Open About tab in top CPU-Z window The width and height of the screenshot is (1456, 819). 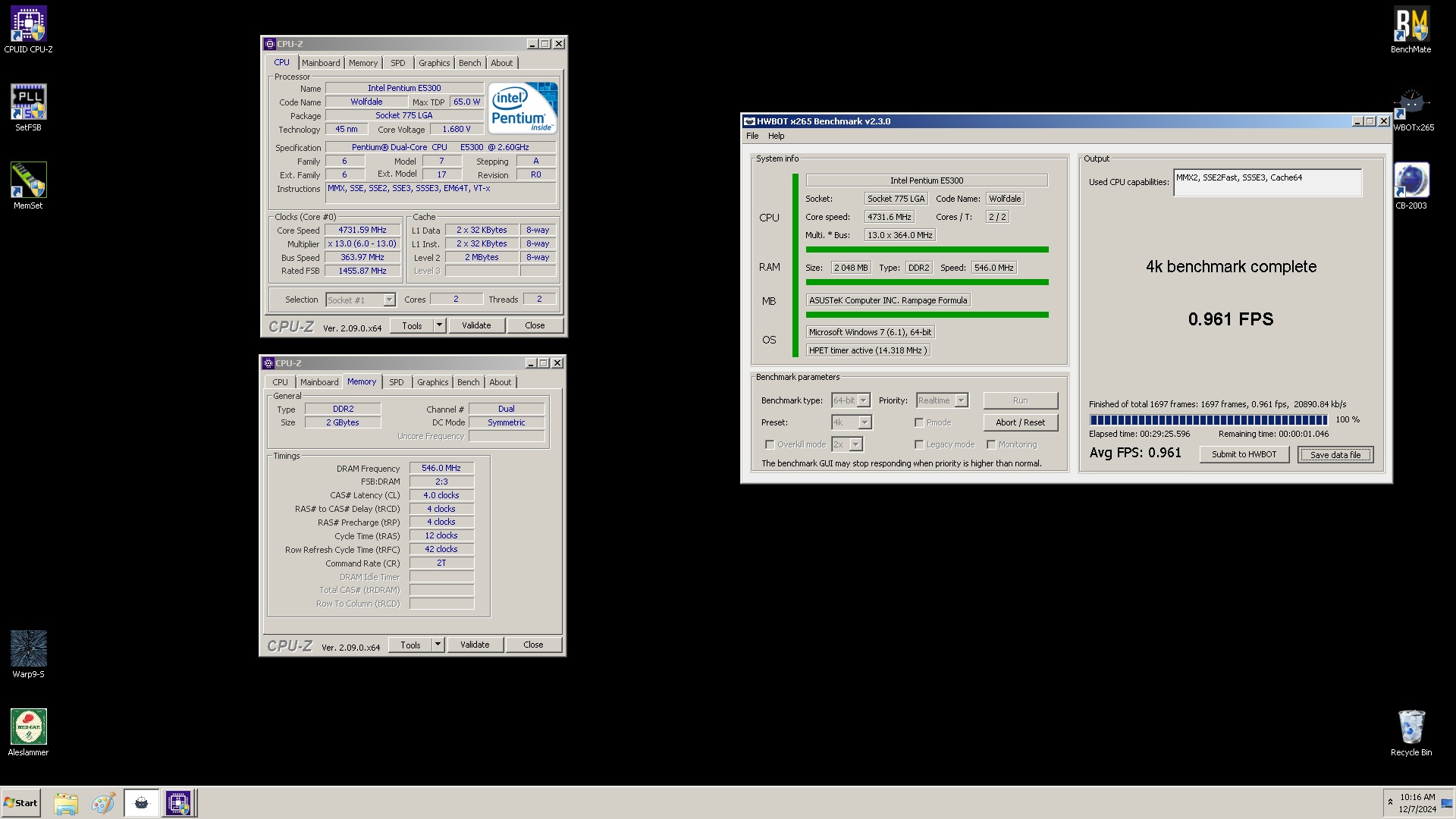(502, 63)
